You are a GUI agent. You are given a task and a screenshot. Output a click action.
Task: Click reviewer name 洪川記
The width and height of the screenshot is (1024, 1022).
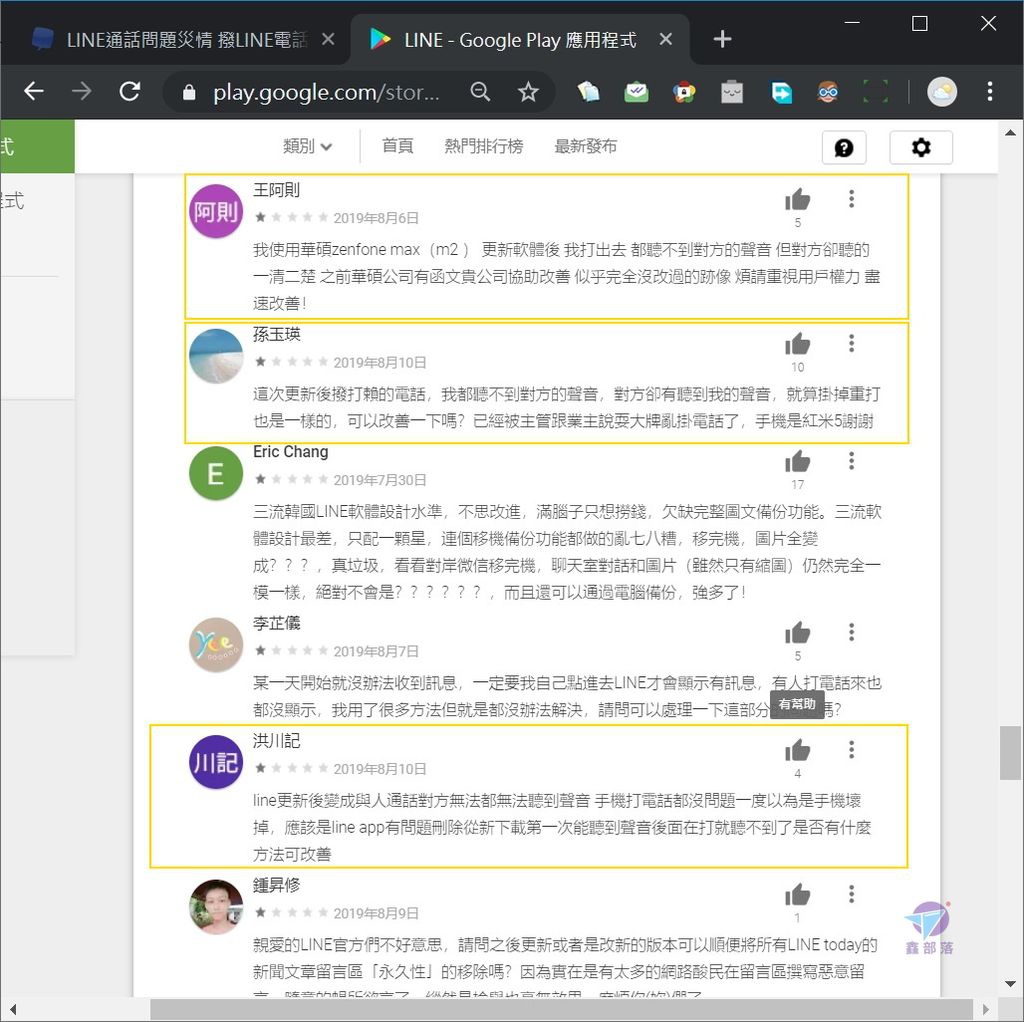point(276,741)
